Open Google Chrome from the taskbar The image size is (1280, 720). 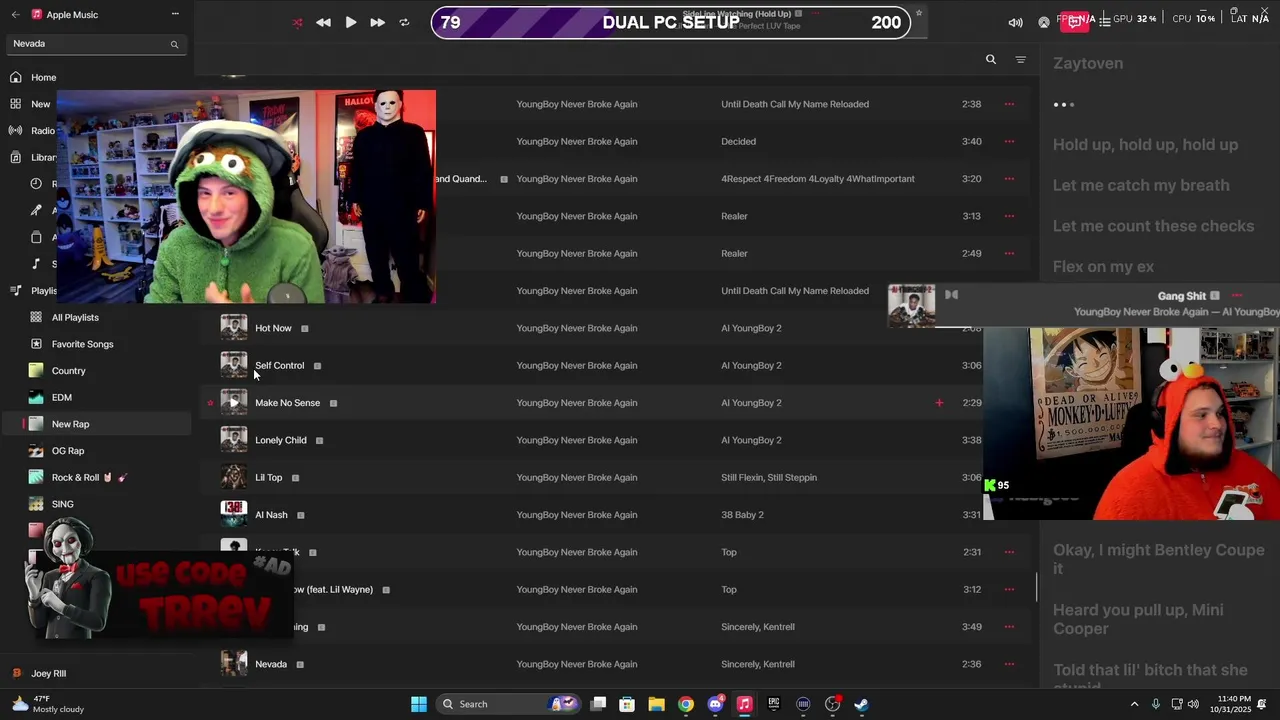coord(686,704)
